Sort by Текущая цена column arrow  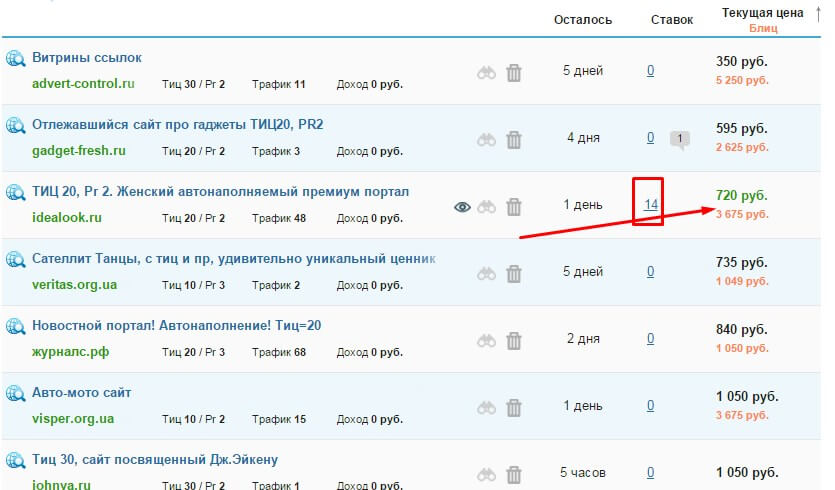(818, 14)
